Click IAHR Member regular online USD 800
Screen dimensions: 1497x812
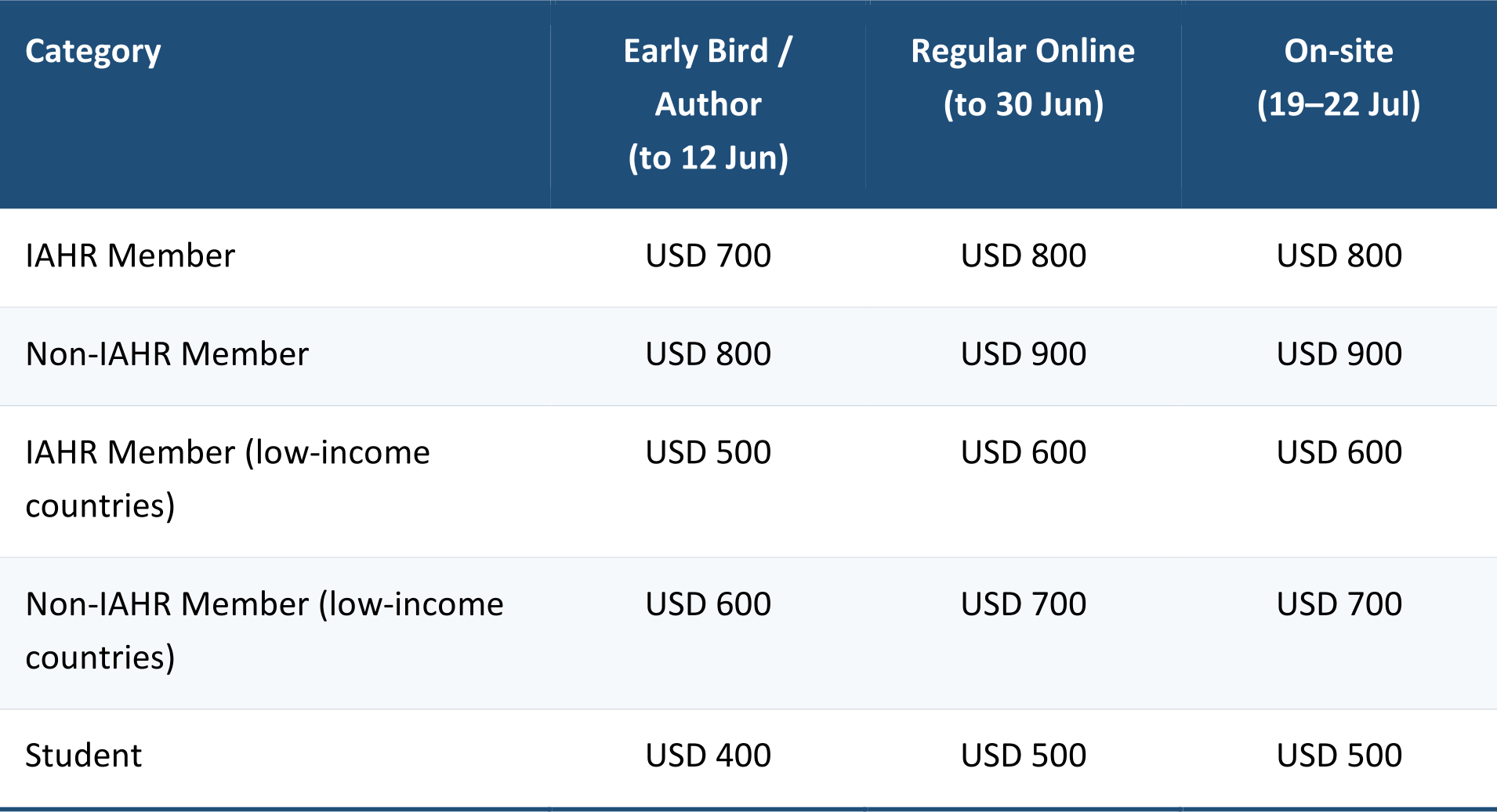point(1024,256)
